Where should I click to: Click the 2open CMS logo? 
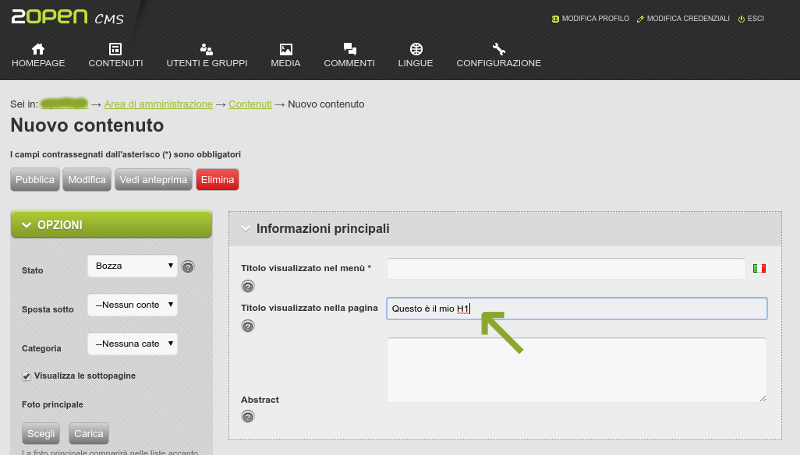pos(67,17)
